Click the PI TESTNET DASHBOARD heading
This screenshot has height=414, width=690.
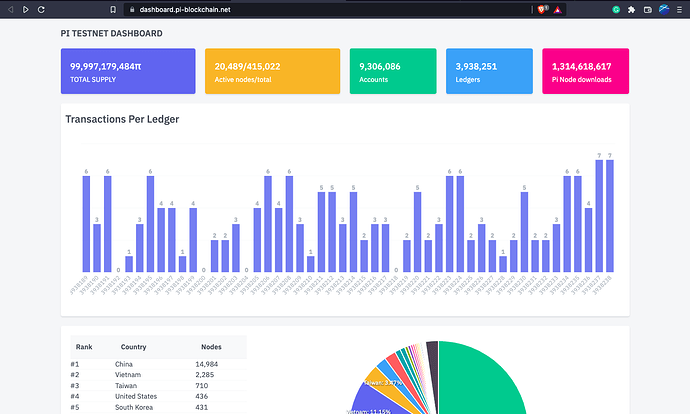point(111,33)
